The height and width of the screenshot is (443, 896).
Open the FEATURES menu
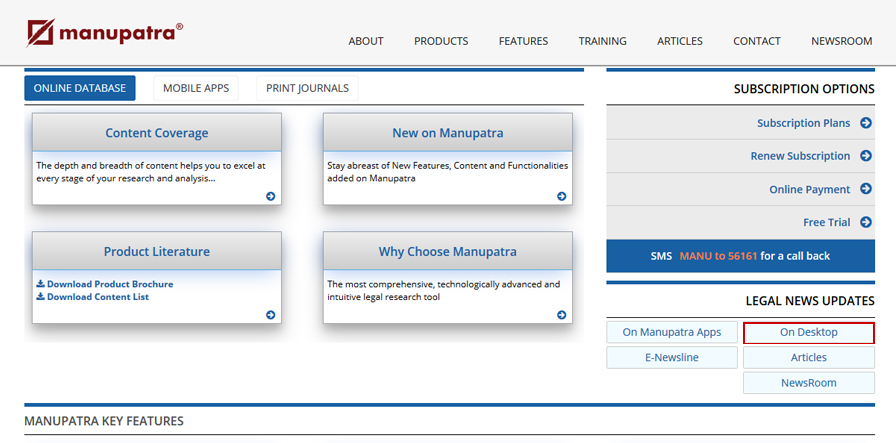click(x=523, y=41)
